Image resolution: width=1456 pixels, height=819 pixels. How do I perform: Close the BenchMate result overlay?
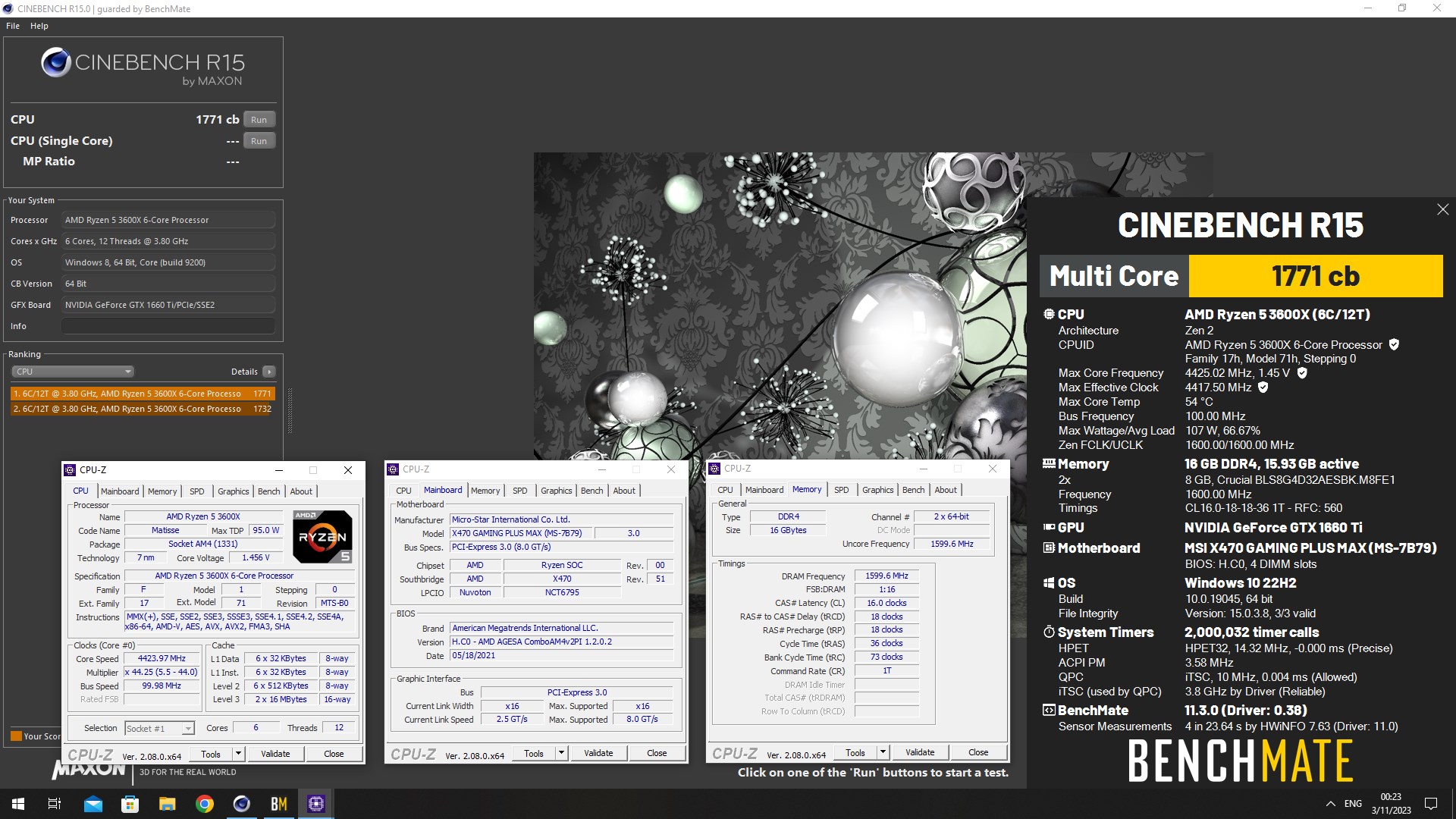[x=1442, y=209]
